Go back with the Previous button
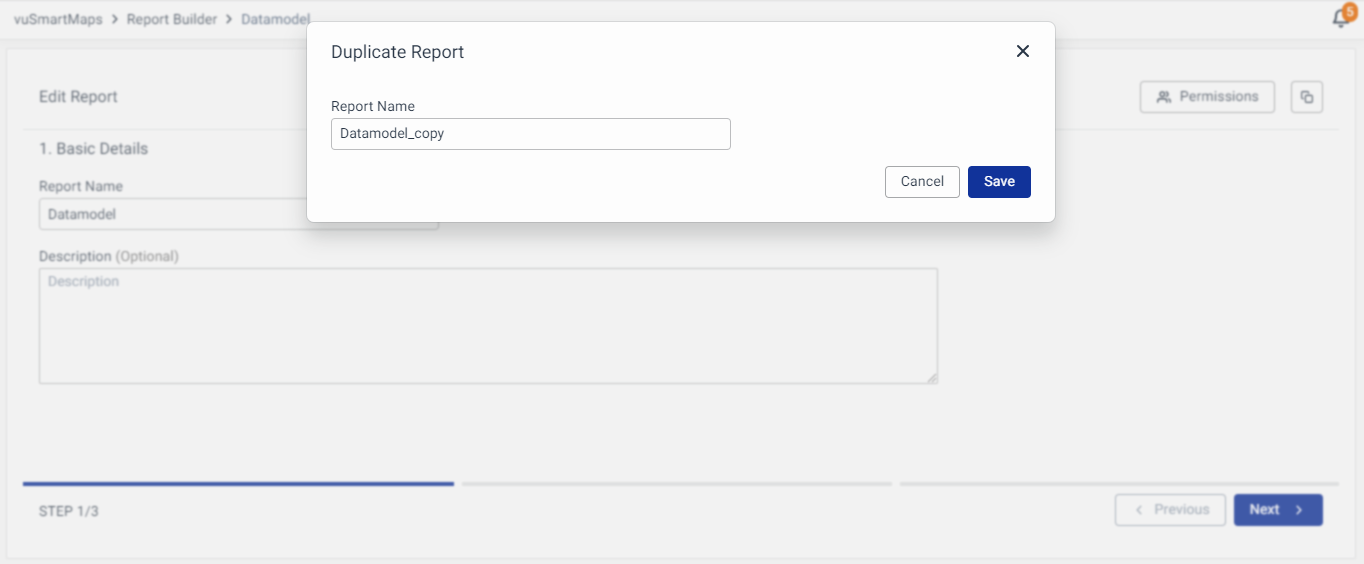The width and height of the screenshot is (1364, 564). tap(1170, 510)
